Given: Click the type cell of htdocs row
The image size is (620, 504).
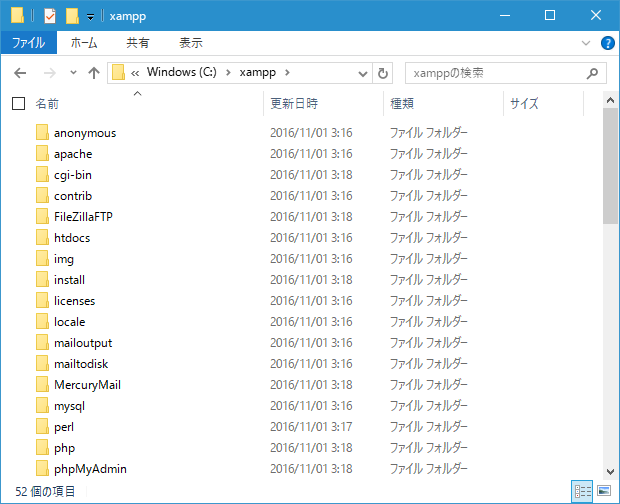Looking at the screenshot, I should click(429, 238).
